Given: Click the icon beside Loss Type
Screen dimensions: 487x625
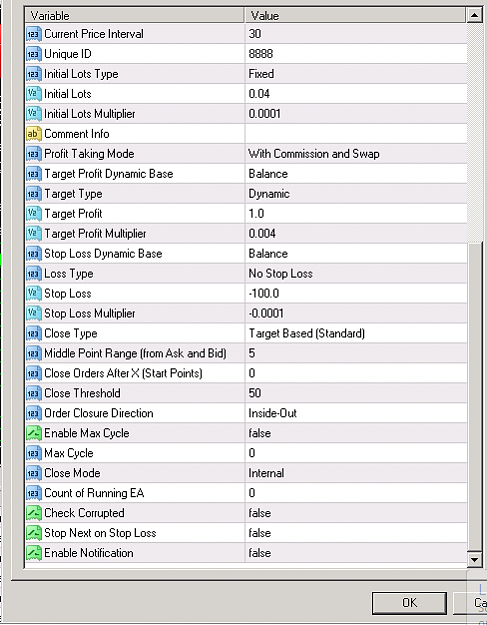Looking at the screenshot, I should 34,273.
